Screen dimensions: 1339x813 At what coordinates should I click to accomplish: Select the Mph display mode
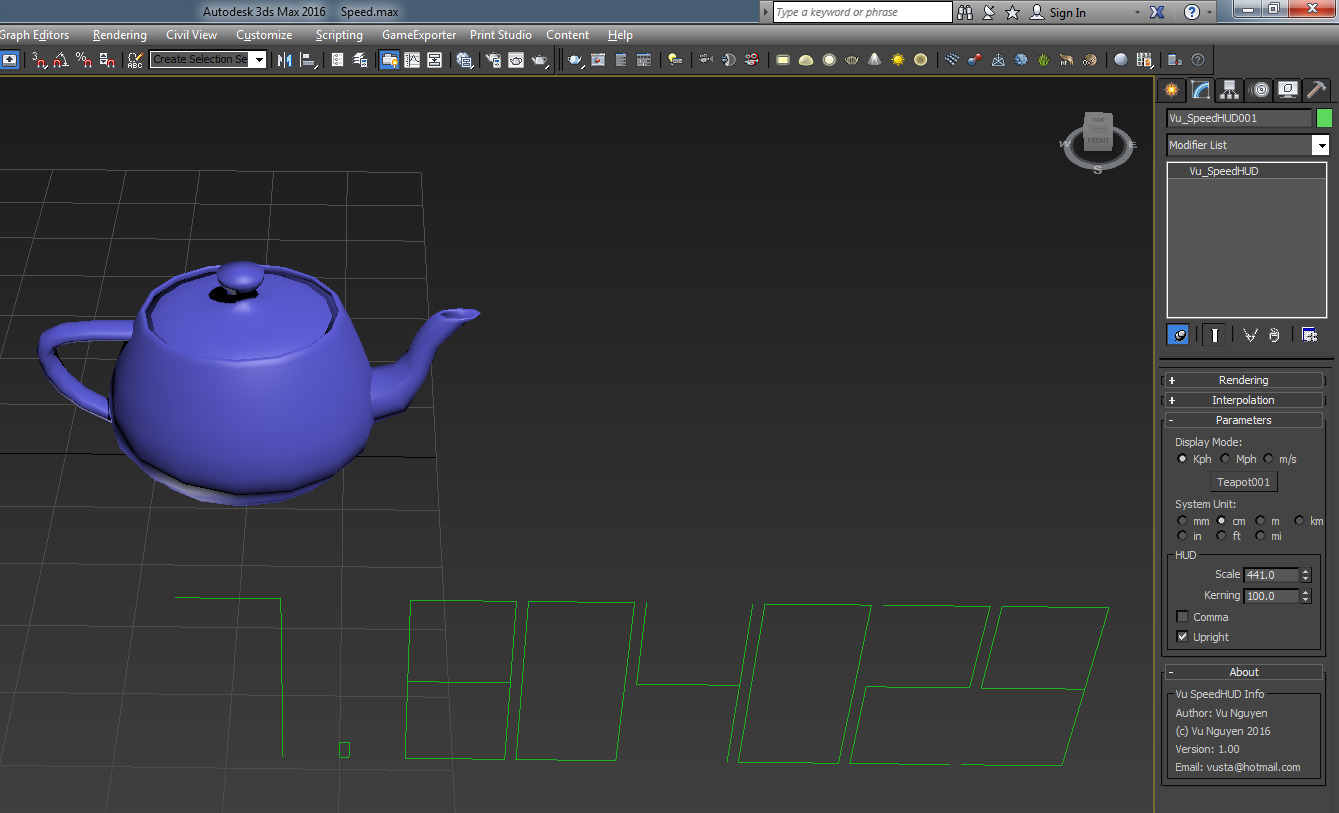[1225, 459]
